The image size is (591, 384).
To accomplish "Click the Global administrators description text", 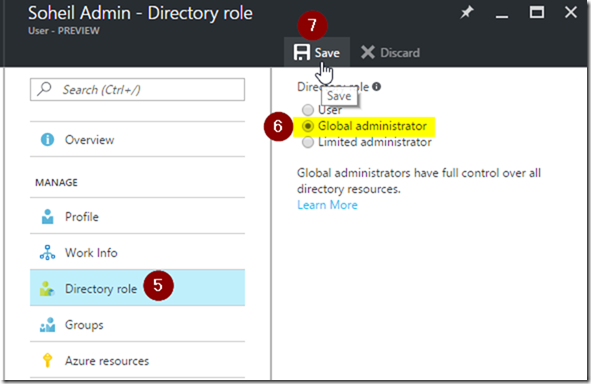I will point(419,181).
